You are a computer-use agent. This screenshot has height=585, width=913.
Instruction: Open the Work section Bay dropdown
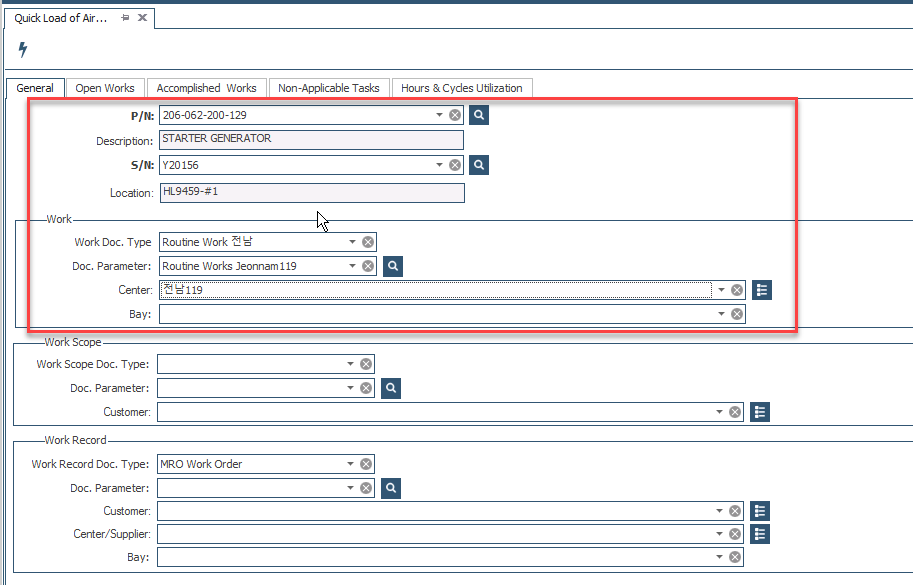[721, 314]
